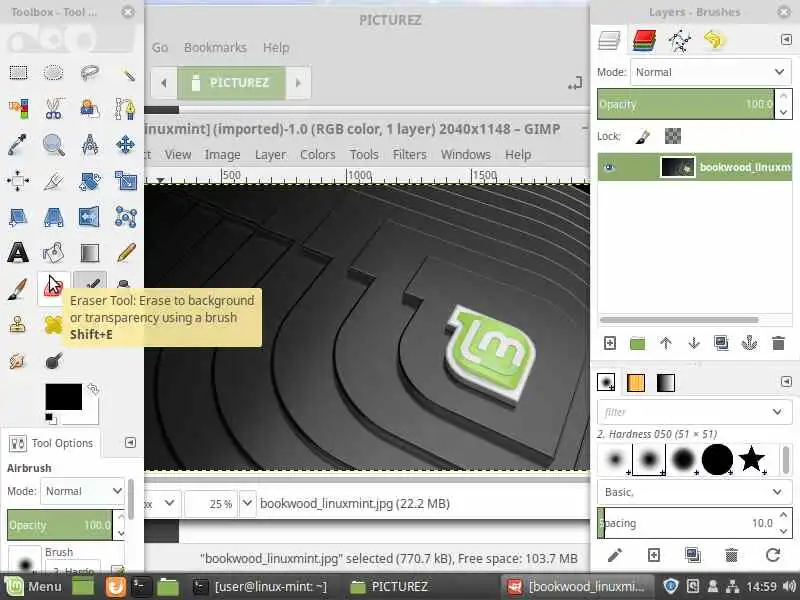Image resolution: width=800 pixels, height=600 pixels.
Task: Open the GIMP Filters menu
Action: coord(409,154)
